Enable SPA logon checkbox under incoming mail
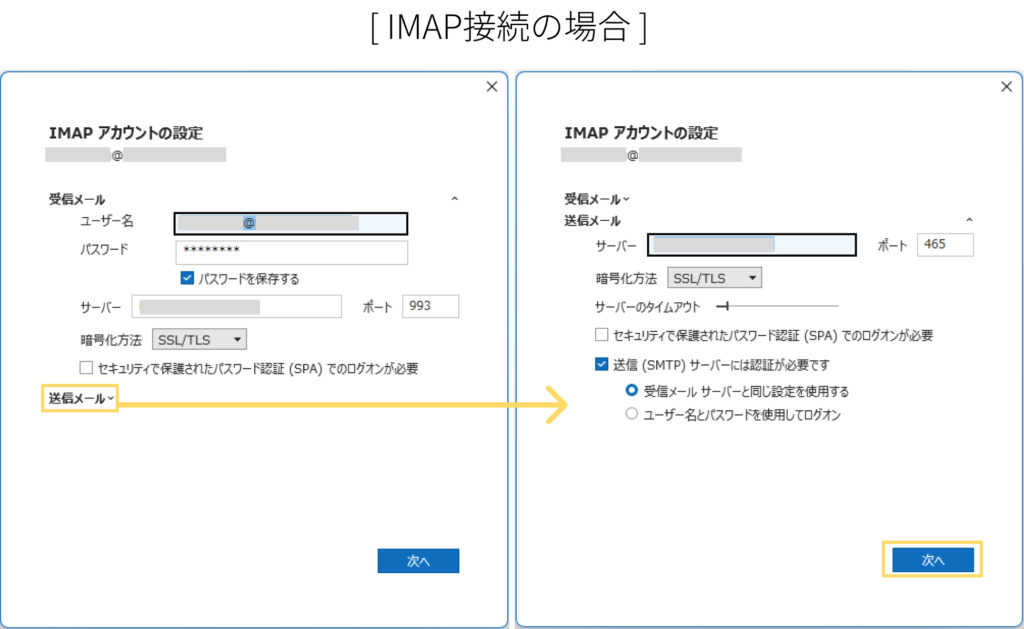This screenshot has height=629, width=1024. [x=86, y=368]
